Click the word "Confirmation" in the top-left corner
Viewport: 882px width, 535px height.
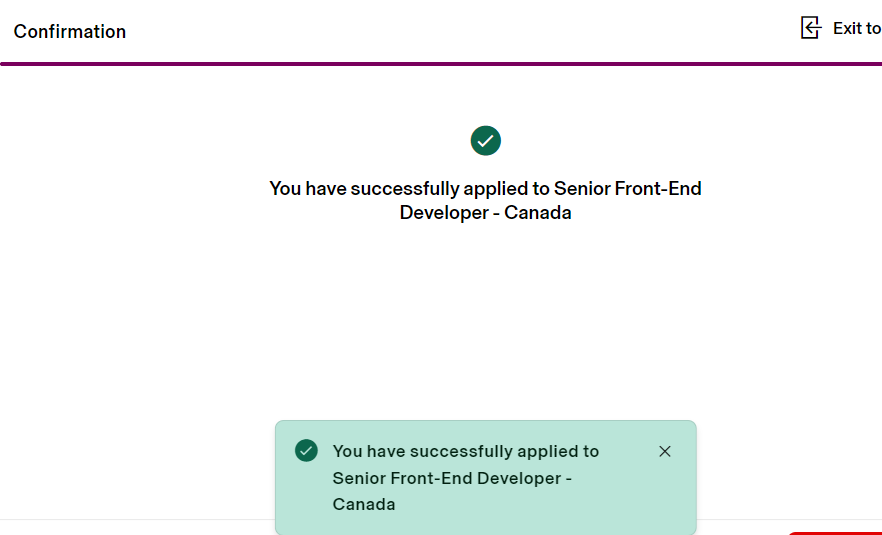[x=70, y=32]
